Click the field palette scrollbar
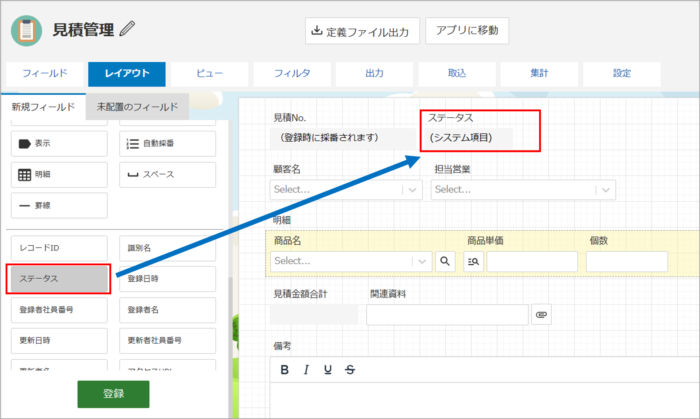This screenshot has height=419, width=700. (x=231, y=347)
